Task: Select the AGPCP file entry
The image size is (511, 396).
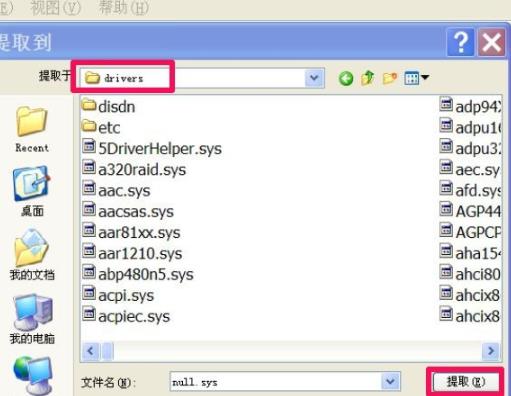Action: 470,232
